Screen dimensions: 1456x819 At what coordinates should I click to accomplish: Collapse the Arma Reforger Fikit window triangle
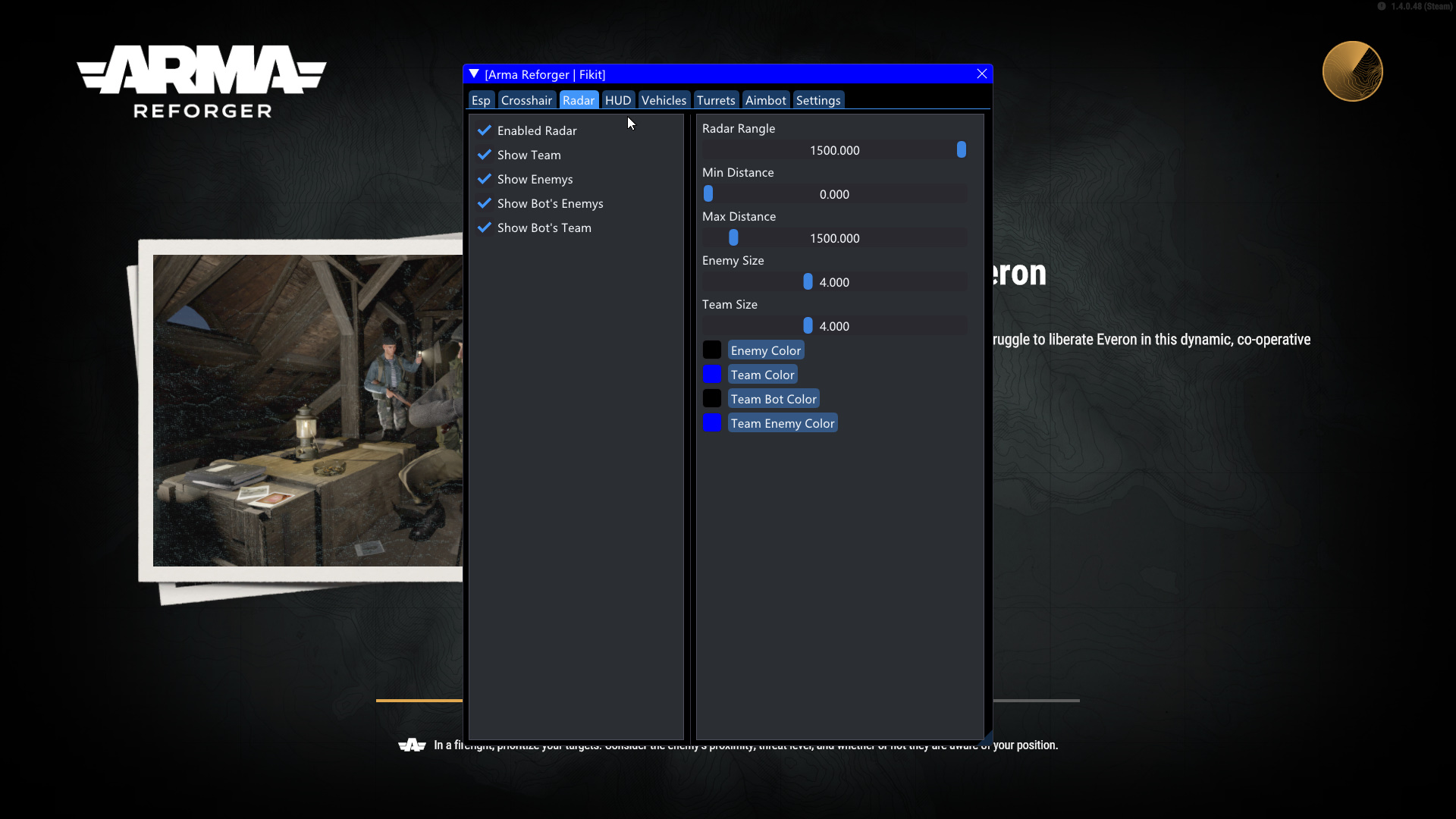click(474, 74)
